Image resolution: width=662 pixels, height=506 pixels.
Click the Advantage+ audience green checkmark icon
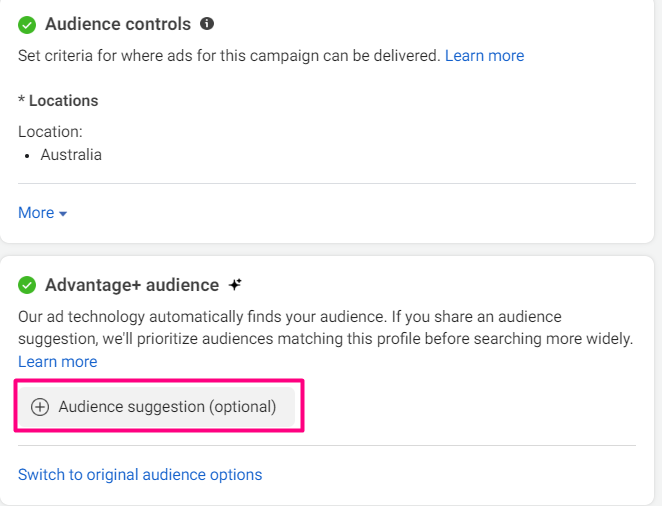[27, 285]
